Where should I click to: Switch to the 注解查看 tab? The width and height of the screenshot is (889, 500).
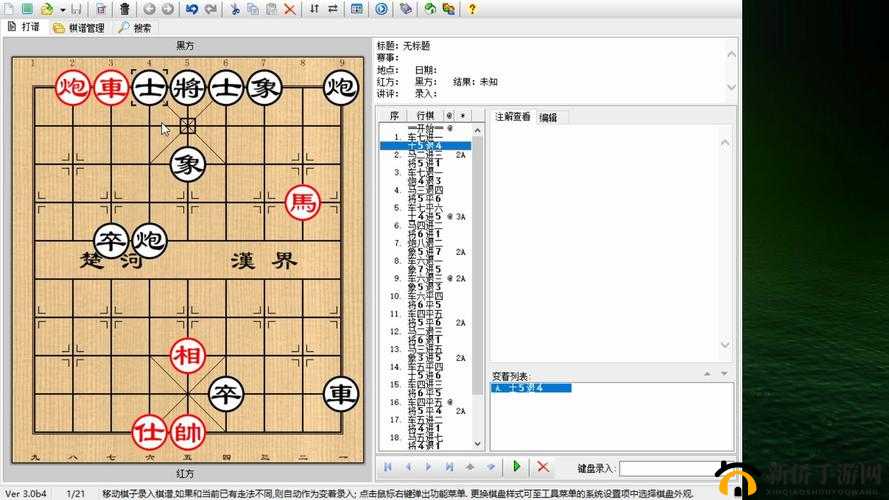pos(513,117)
